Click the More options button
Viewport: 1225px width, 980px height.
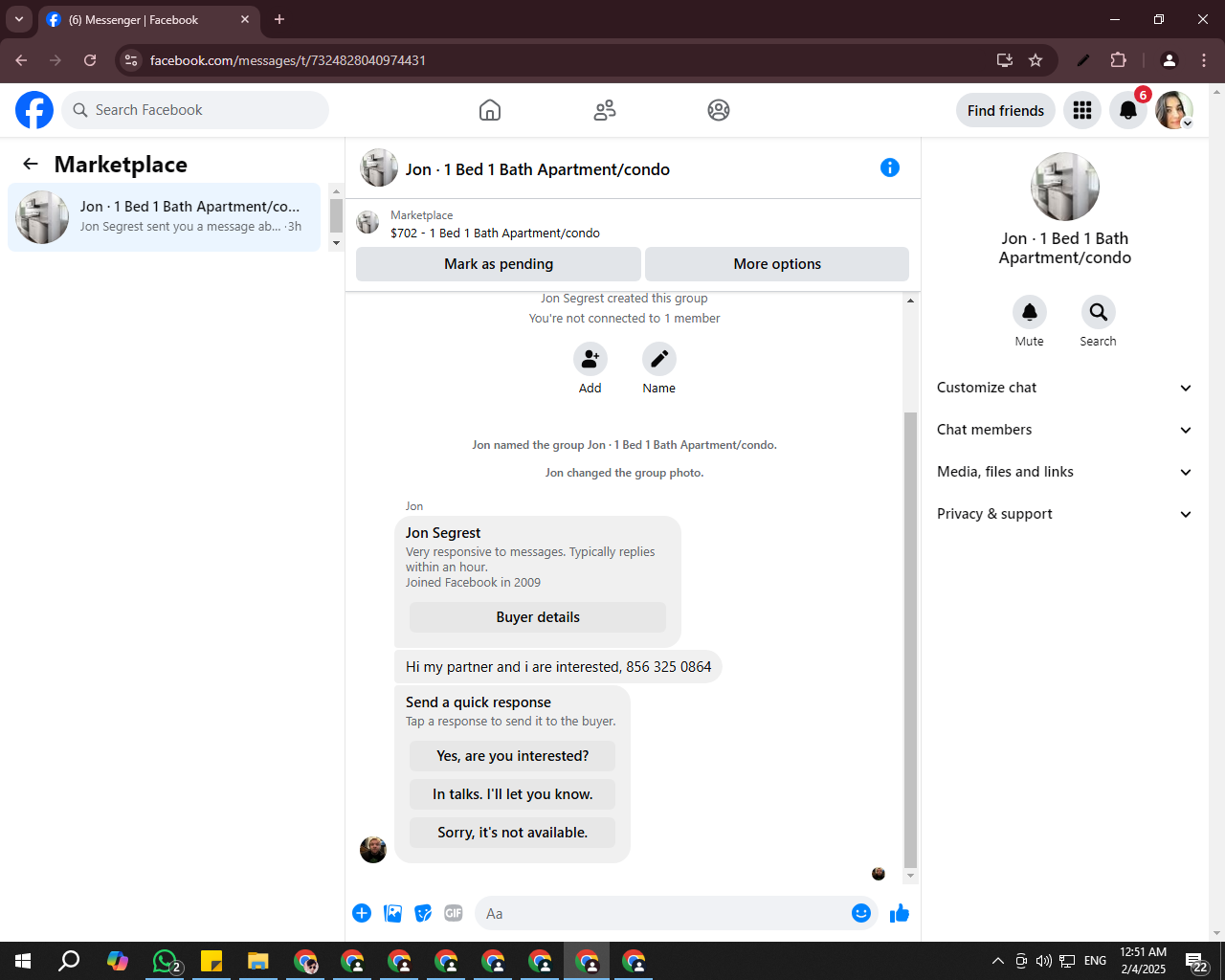[777, 264]
